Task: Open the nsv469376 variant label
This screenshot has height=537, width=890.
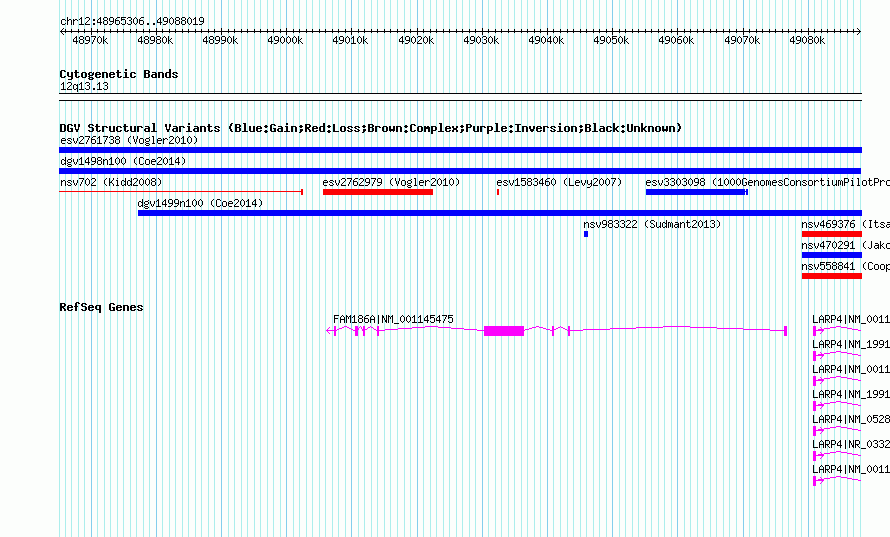Action: coord(845,224)
